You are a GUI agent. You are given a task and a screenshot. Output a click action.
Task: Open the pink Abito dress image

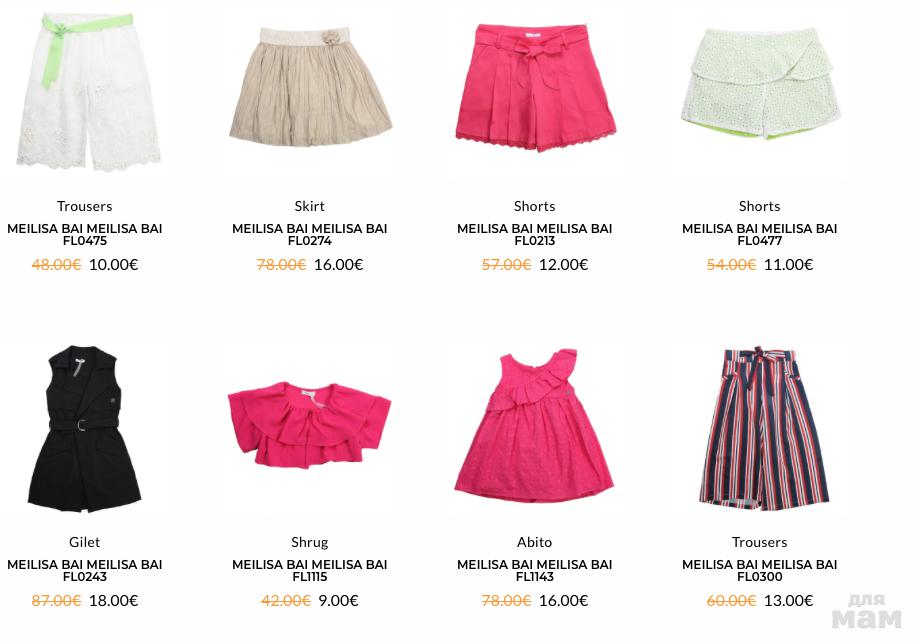point(534,426)
